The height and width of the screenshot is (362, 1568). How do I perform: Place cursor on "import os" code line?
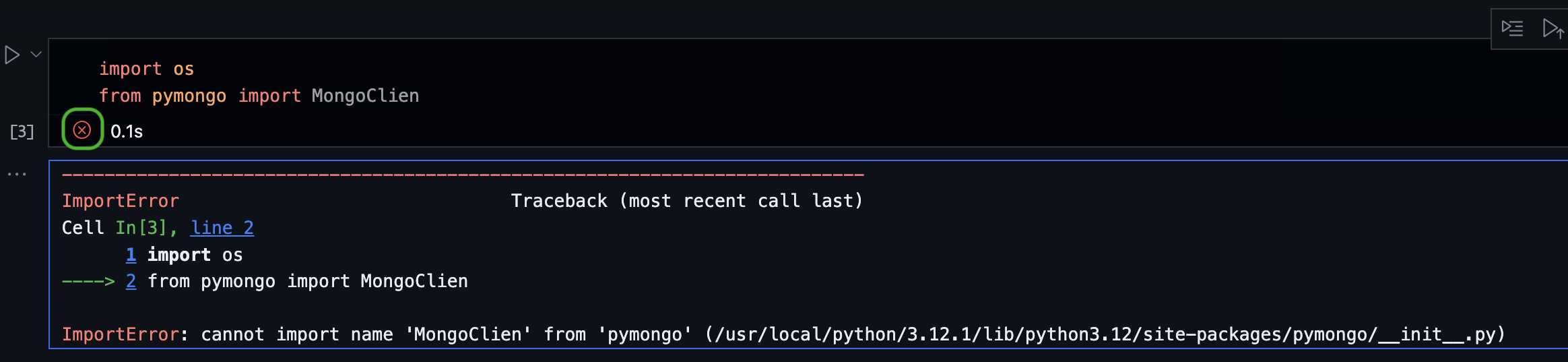click(x=146, y=69)
